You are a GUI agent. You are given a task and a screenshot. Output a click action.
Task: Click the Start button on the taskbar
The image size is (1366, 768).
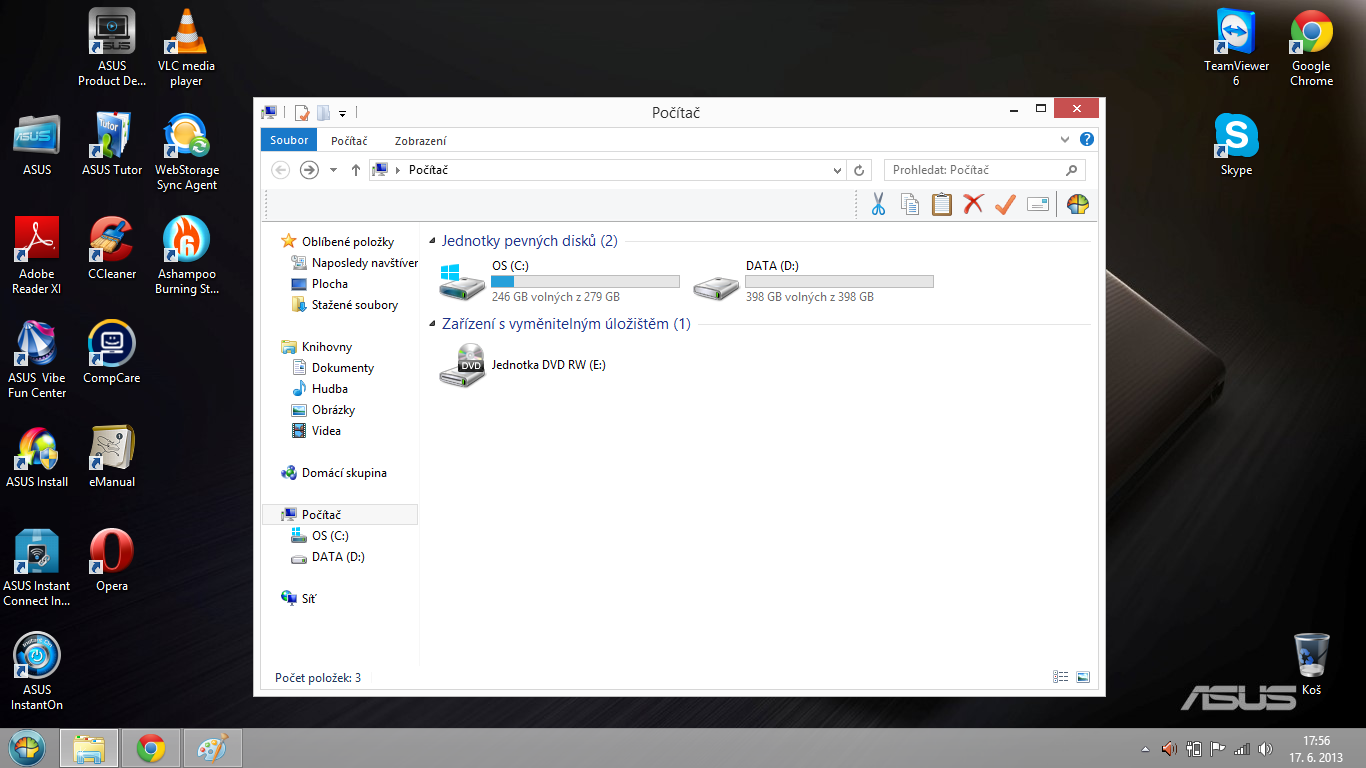(x=26, y=748)
